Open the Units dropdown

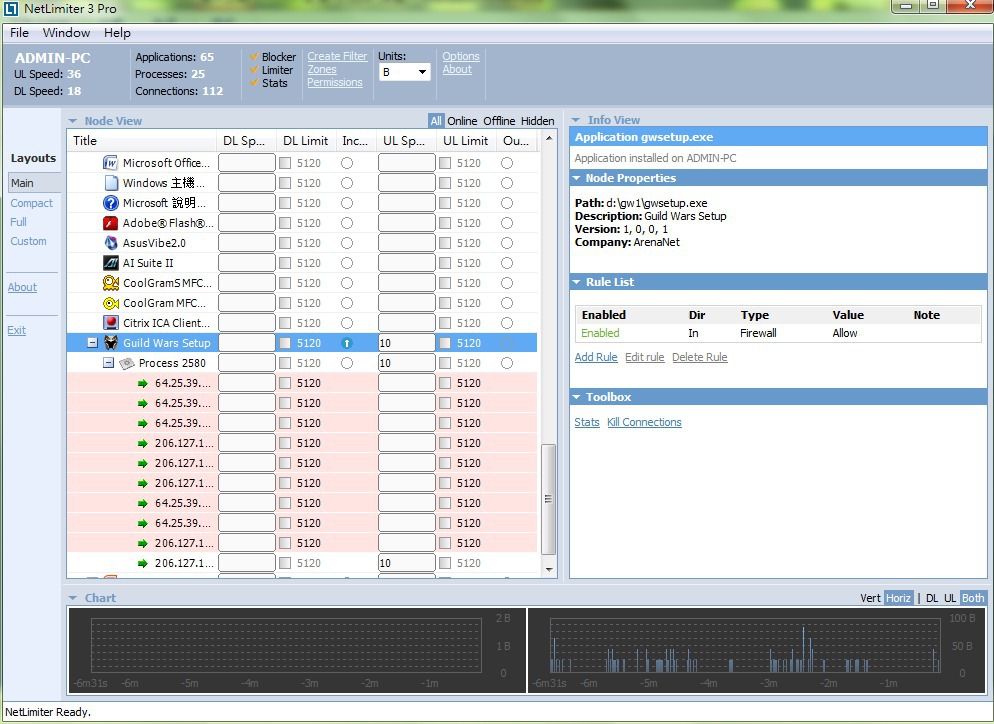pyautogui.click(x=404, y=72)
